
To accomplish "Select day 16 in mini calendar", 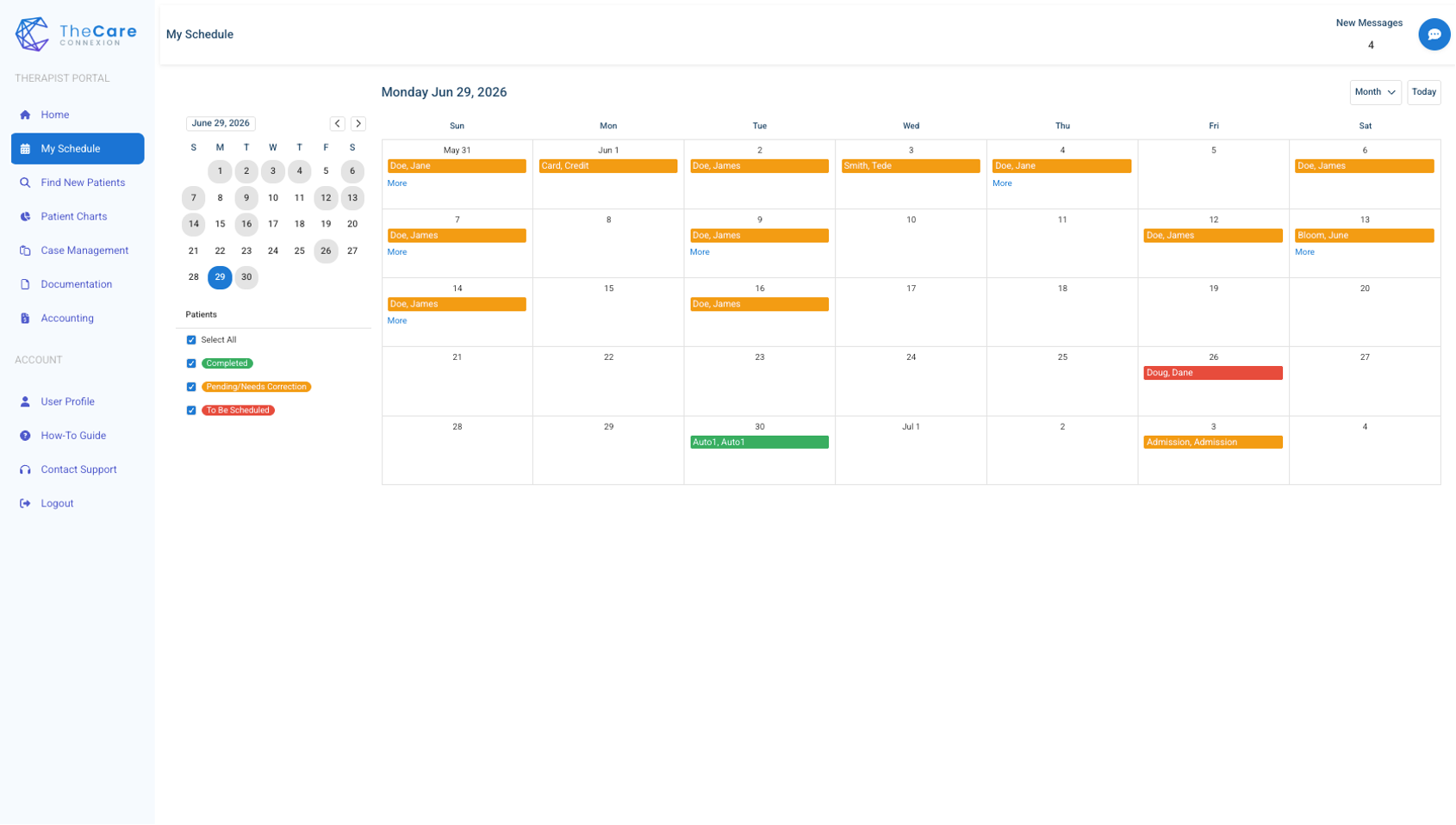I will 246,224.
